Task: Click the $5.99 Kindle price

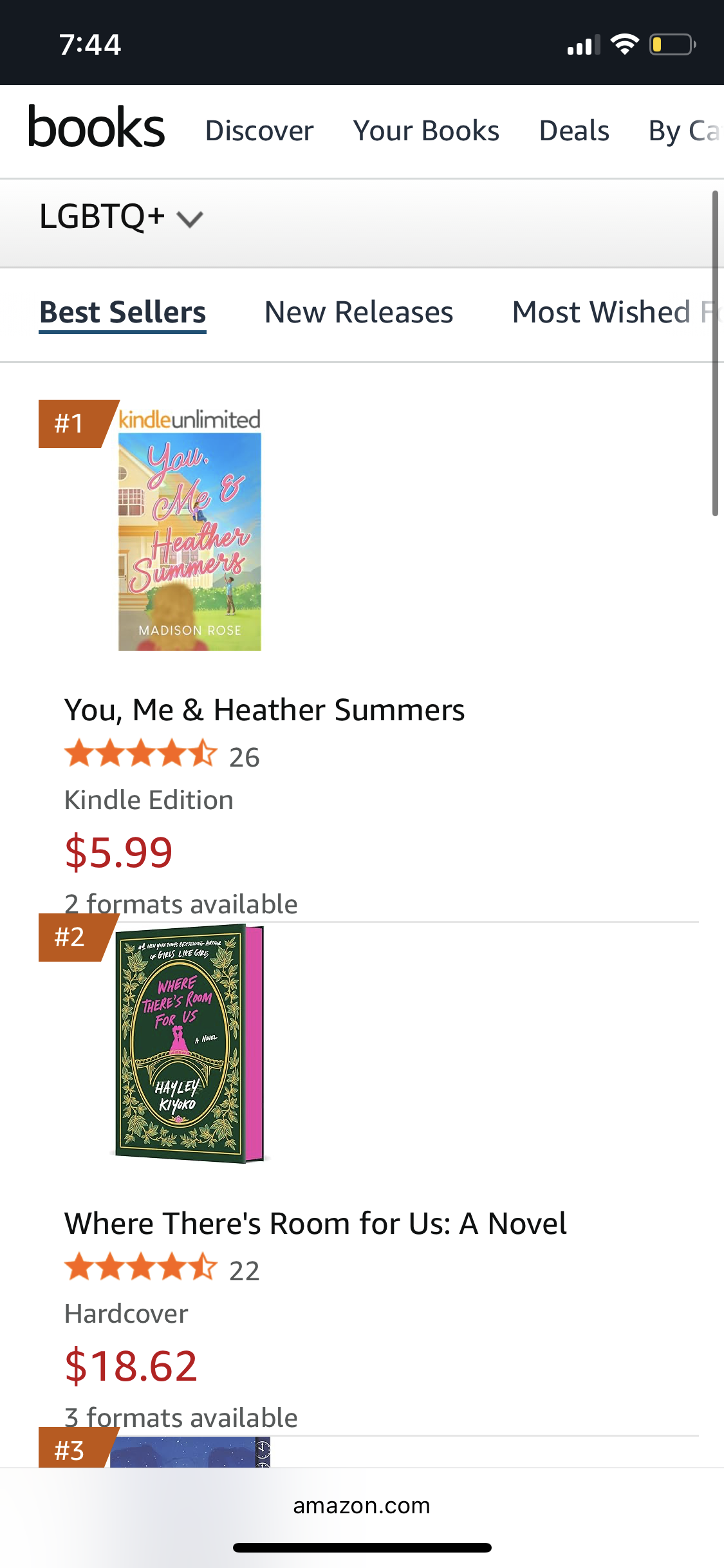Action: (118, 852)
